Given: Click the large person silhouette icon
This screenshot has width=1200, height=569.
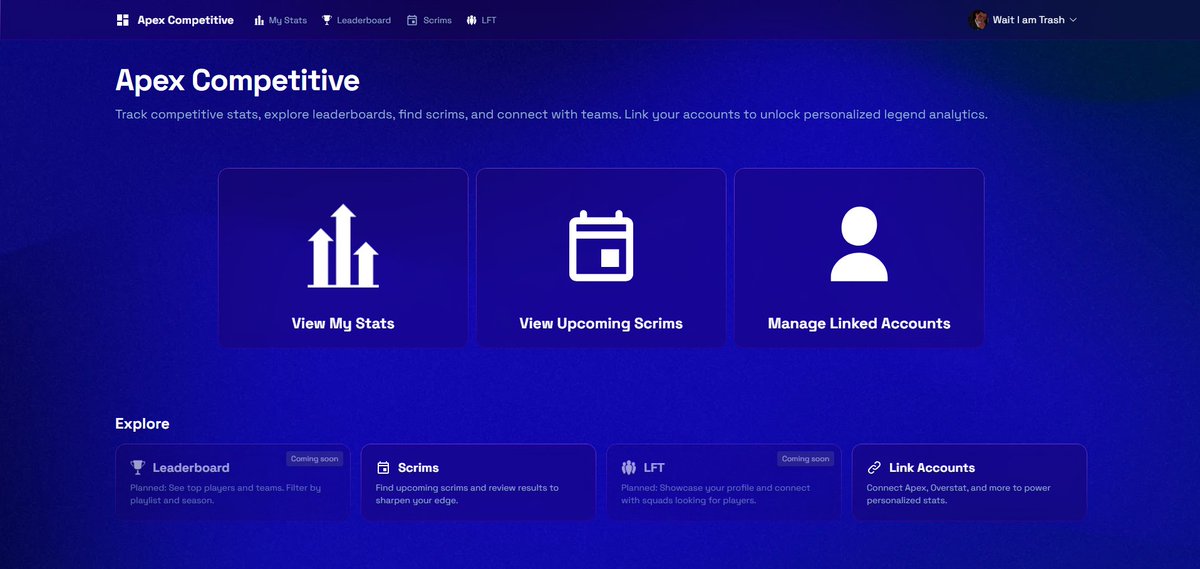Looking at the screenshot, I should 859,243.
